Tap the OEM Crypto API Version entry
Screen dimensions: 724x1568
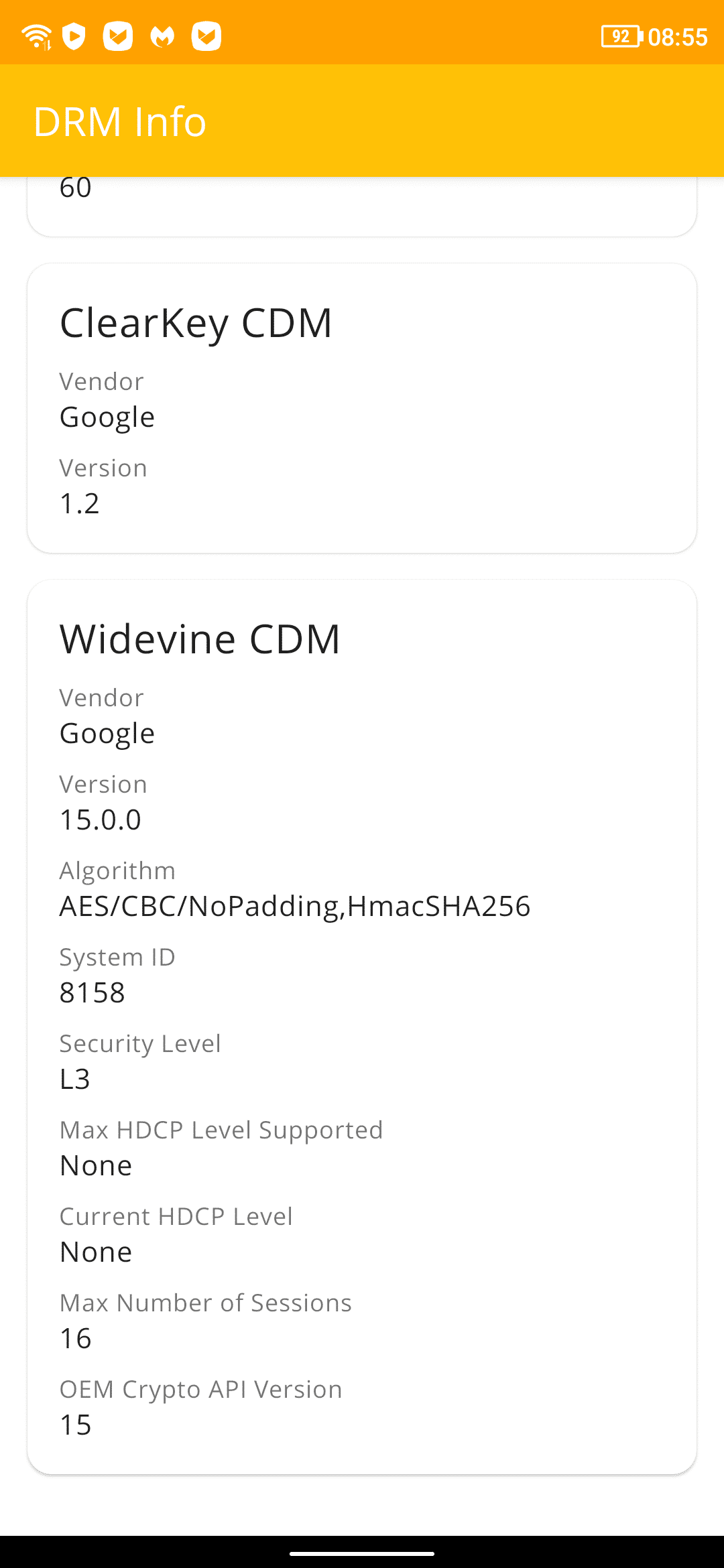click(x=201, y=1408)
